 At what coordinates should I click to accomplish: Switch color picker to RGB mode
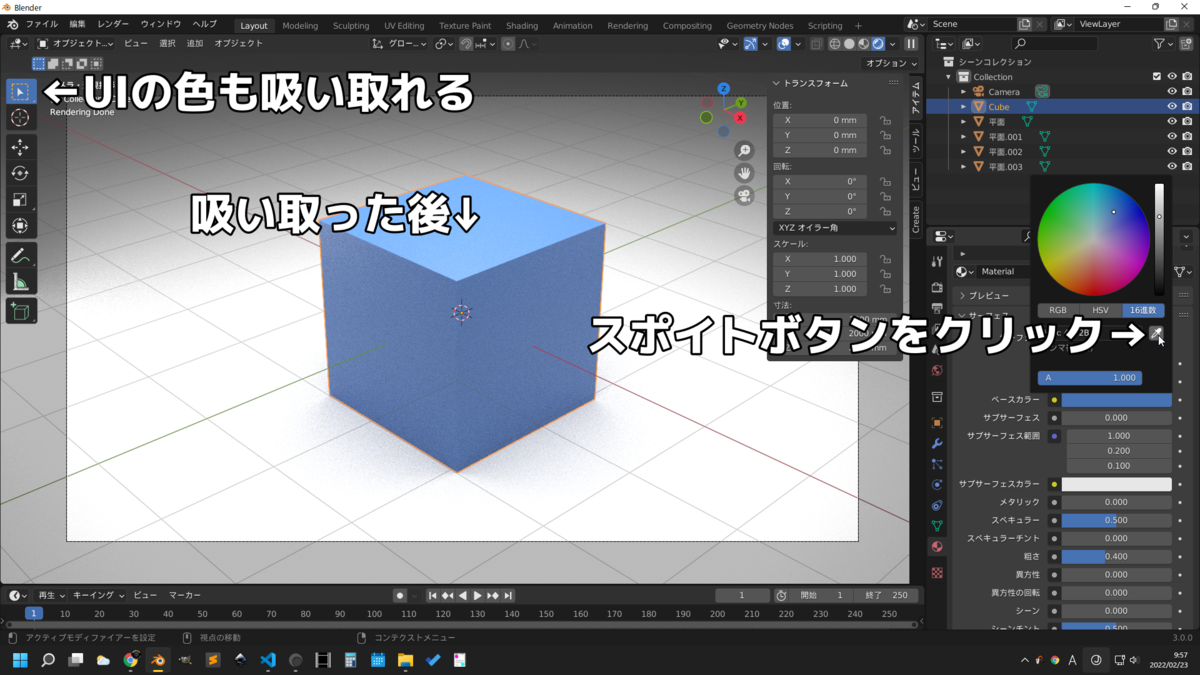pyautogui.click(x=1058, y=309)
